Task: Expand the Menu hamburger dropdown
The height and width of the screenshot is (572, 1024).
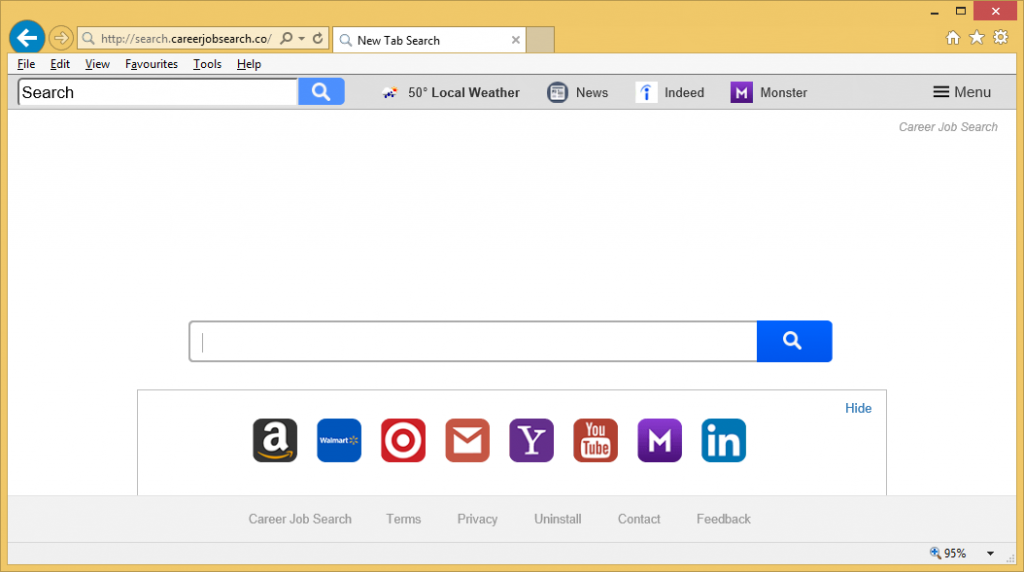Action: [961, 92]
